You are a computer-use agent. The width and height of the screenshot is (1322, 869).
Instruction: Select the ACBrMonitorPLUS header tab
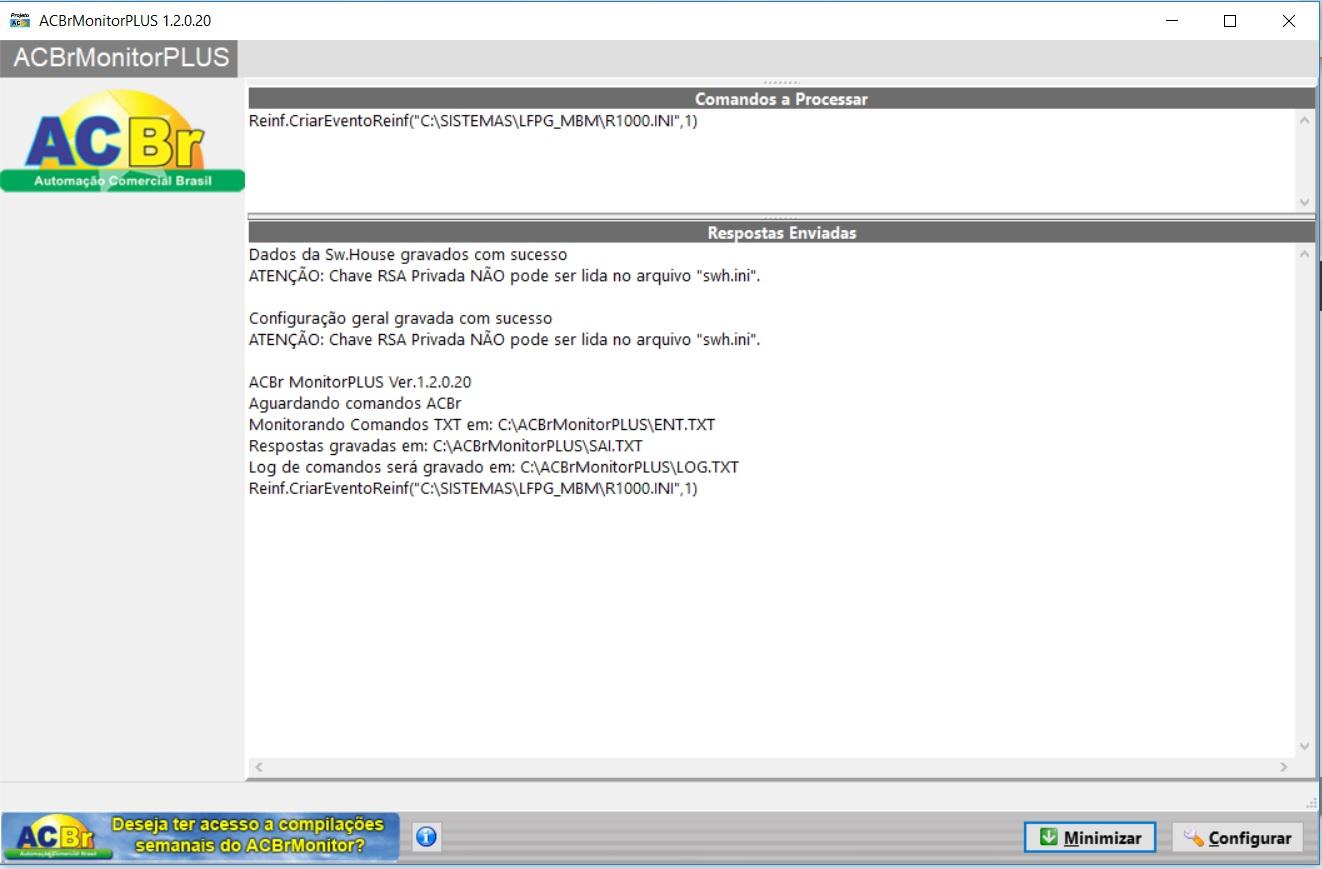click(121, 58)
